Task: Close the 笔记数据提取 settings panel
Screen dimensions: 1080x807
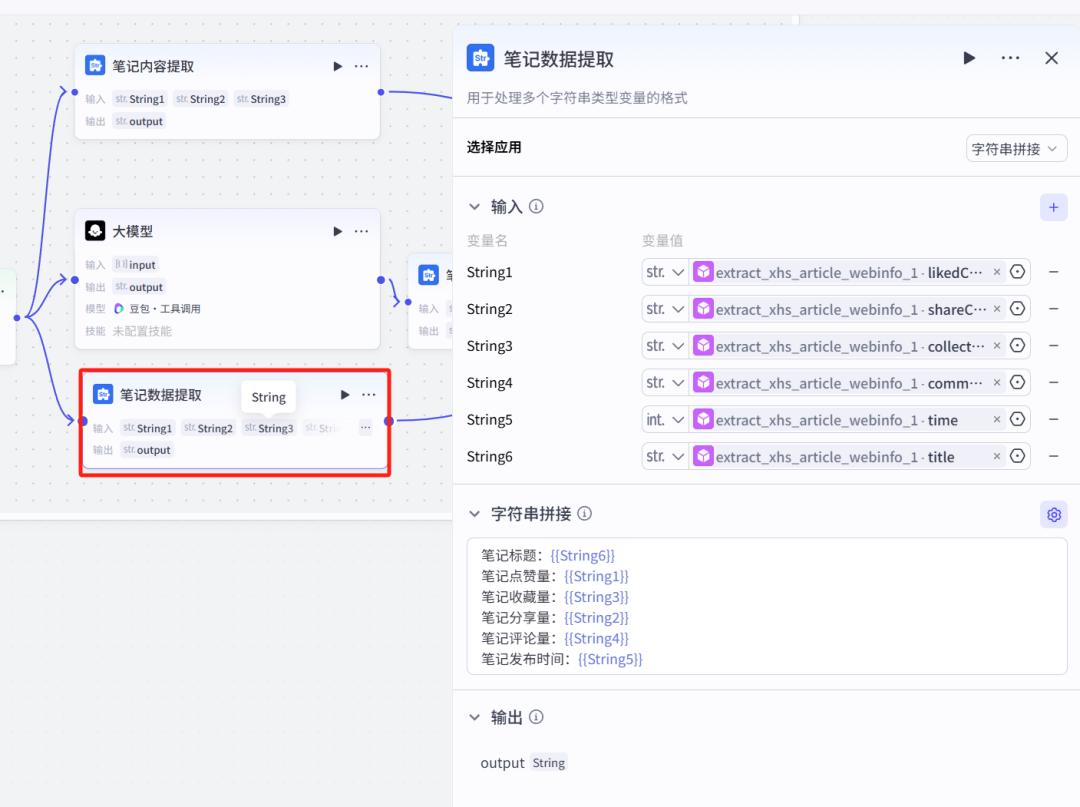Action: (1052, 58)
